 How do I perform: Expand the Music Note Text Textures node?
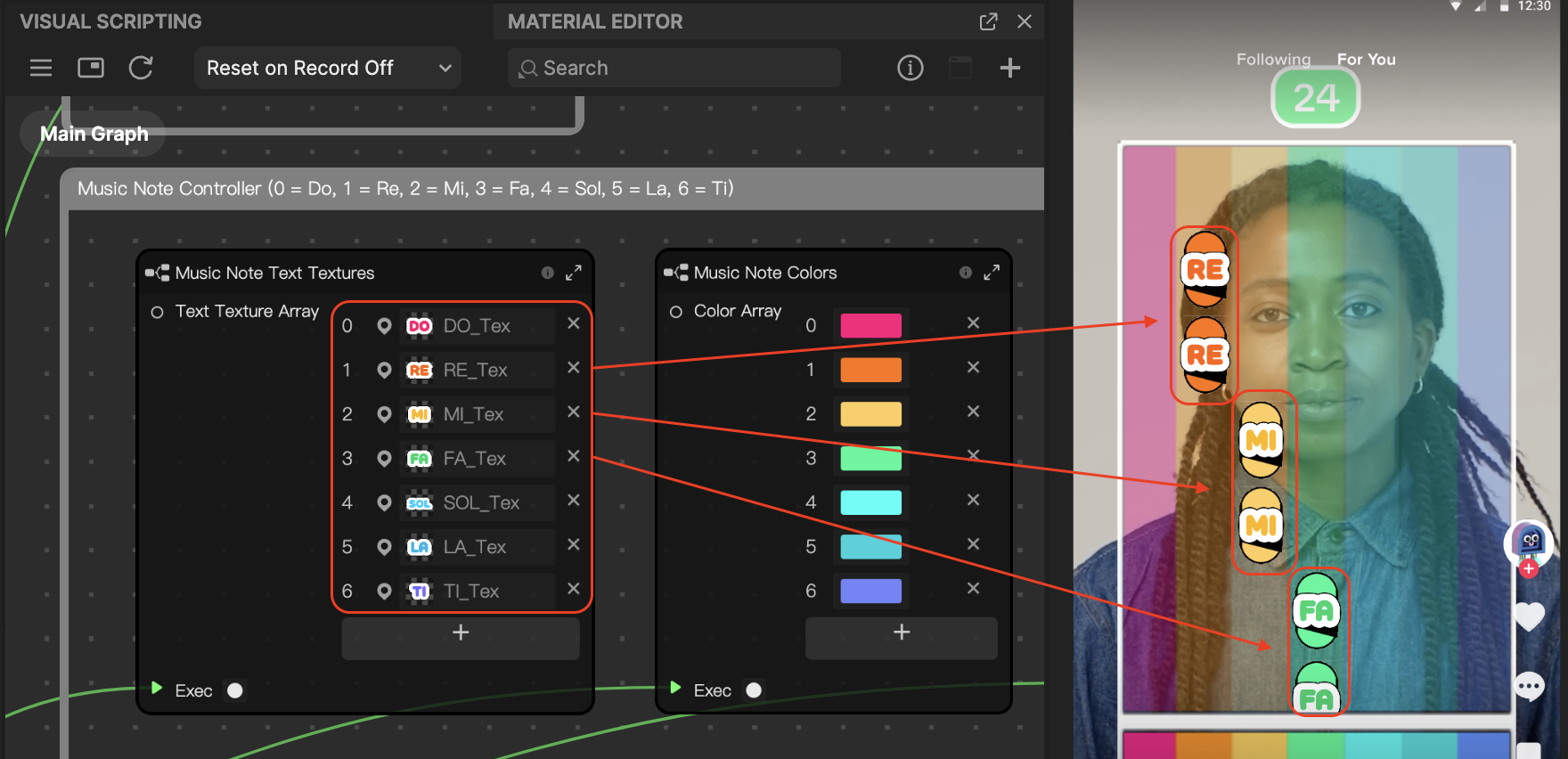(x=574, y=273)
